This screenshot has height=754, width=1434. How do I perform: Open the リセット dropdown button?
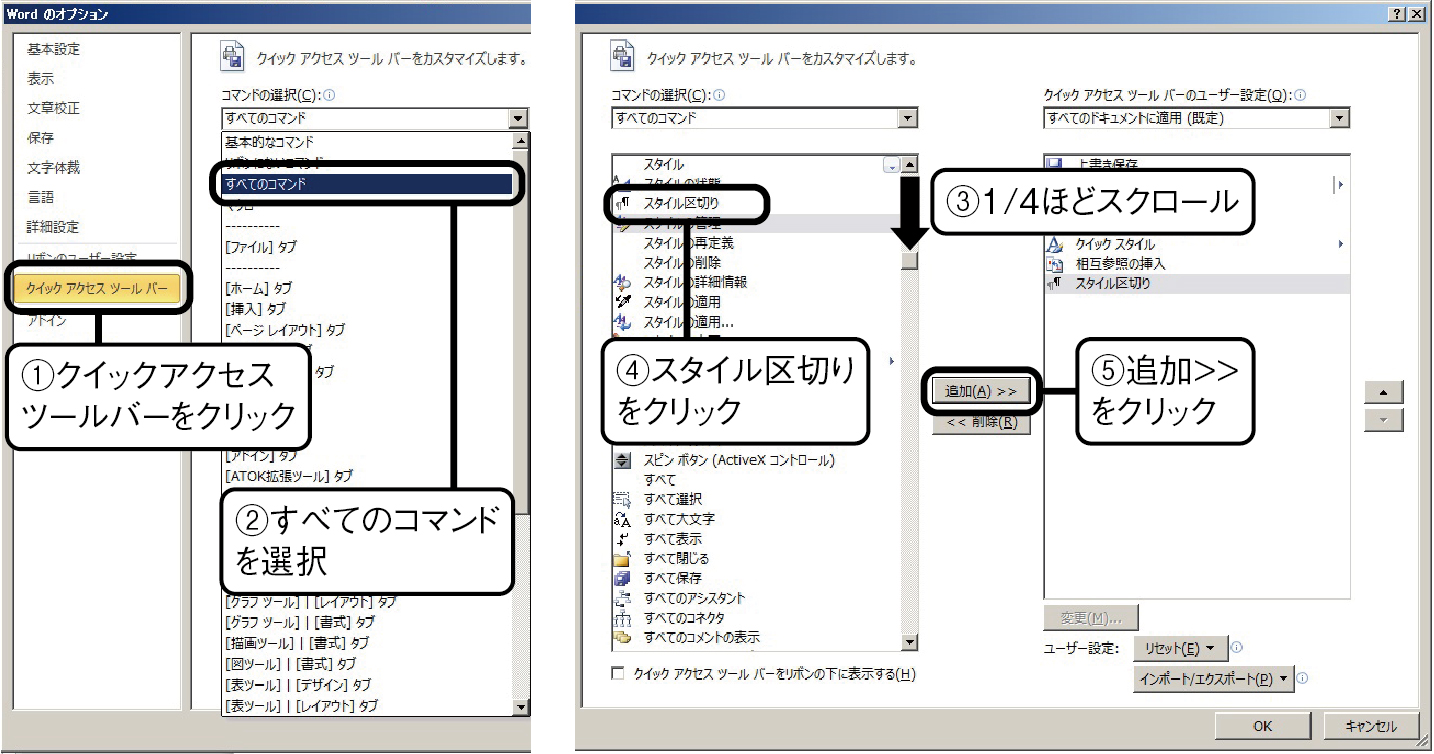click(x=1180, y=648)
